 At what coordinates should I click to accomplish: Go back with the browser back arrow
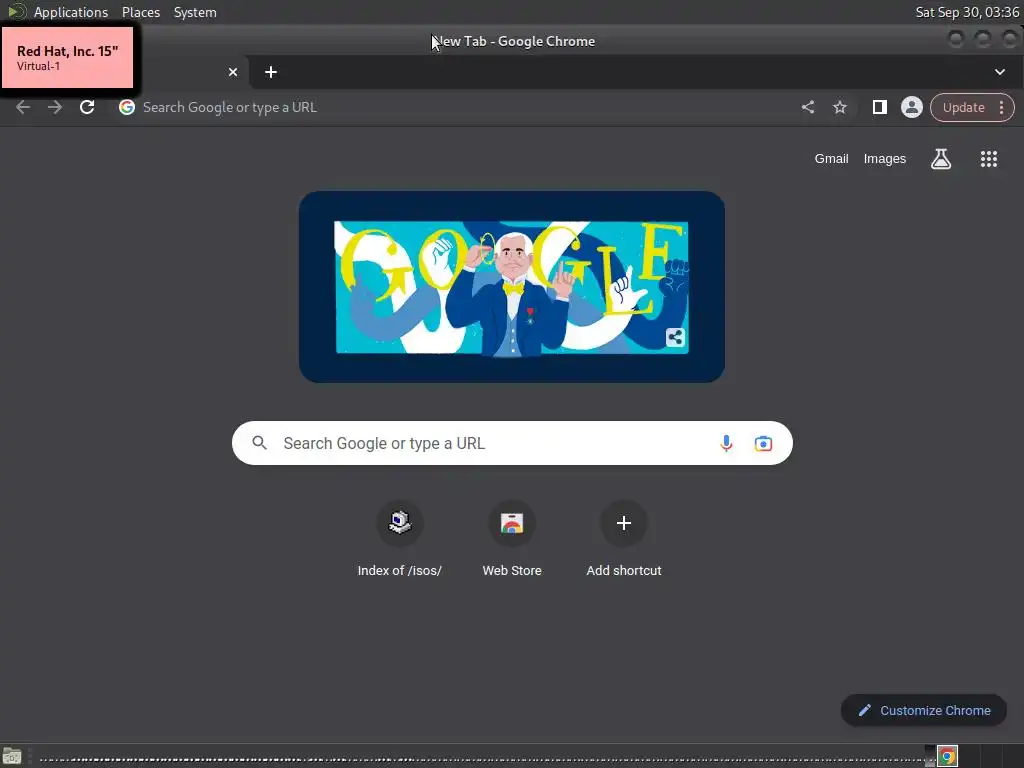pyautogui.click(x=23, y=107)
